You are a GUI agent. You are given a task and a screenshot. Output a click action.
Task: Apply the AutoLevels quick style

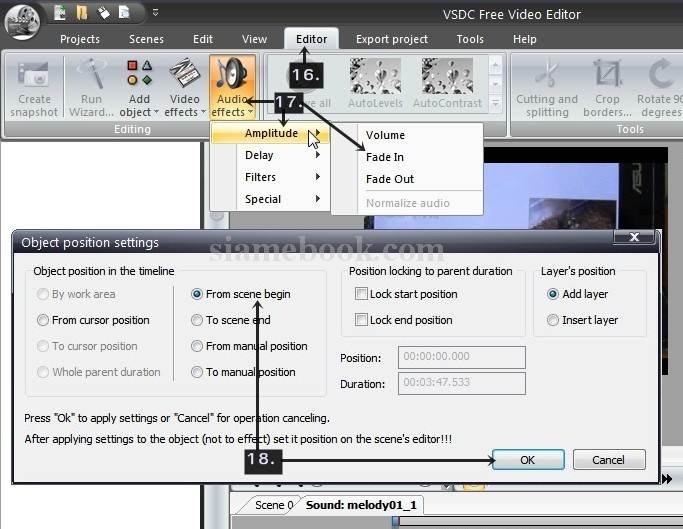tap(375, 84)
